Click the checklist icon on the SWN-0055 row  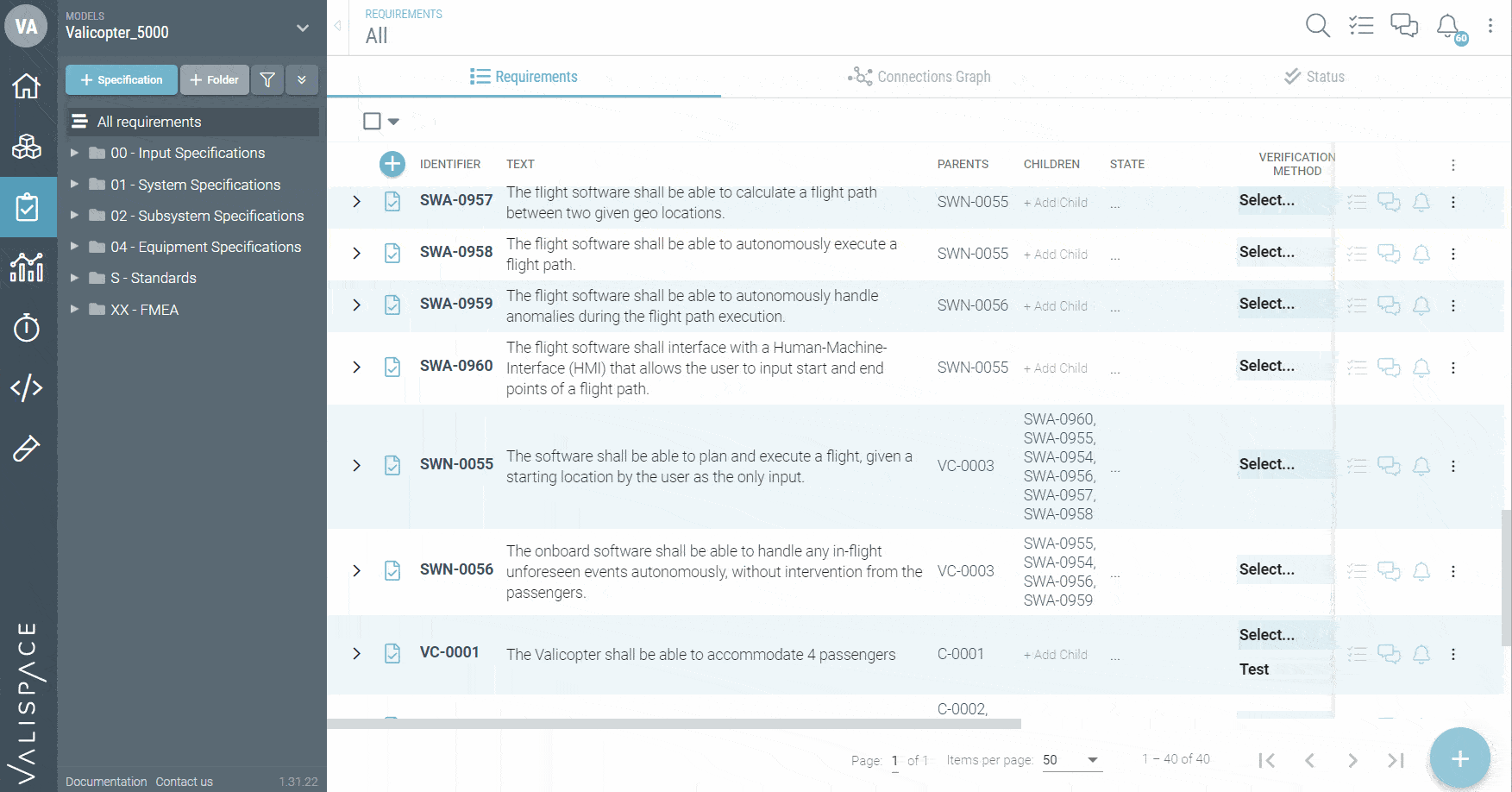1357,465
